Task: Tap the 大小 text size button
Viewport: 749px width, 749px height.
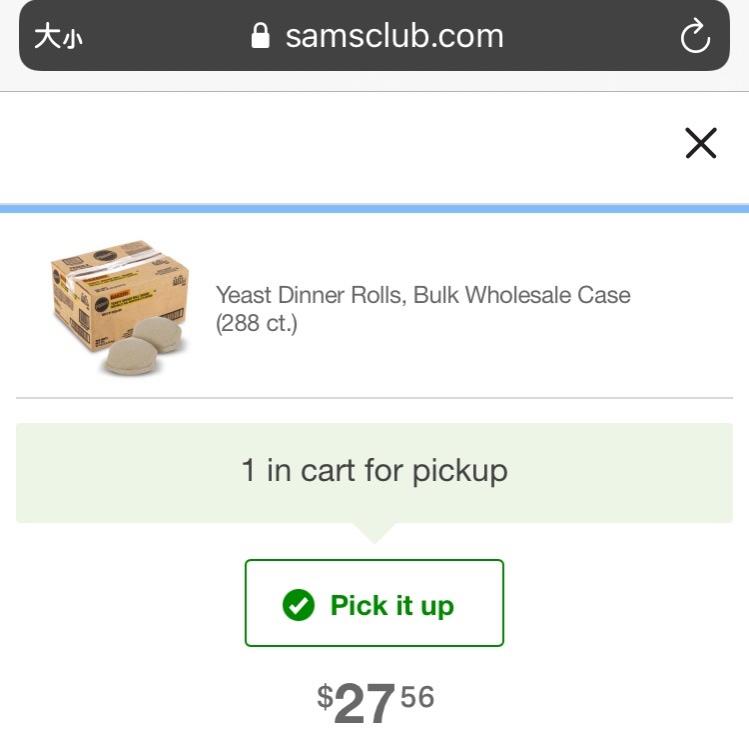Action: (57, 38)
